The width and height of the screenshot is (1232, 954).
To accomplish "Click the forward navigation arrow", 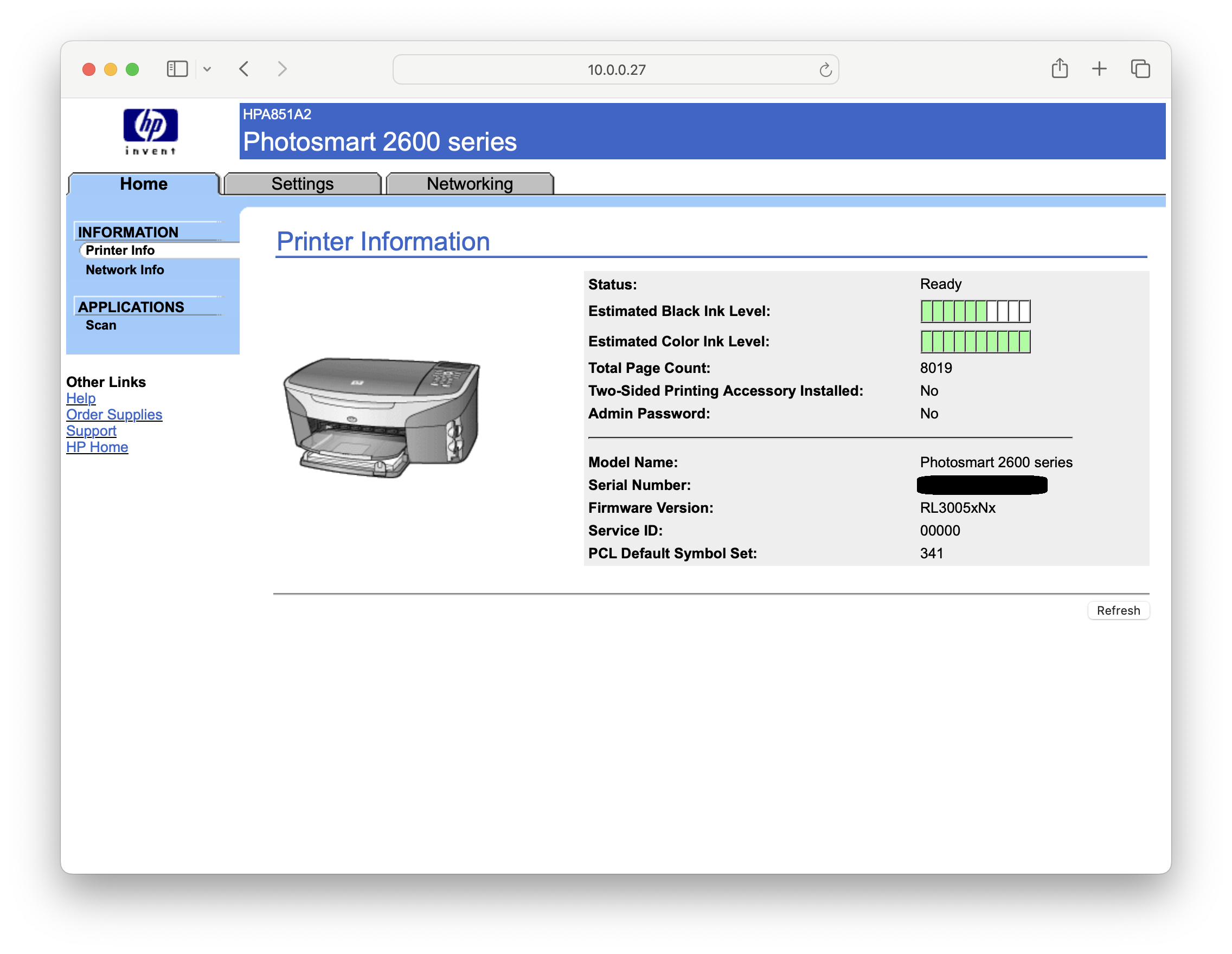I will point(282,69).
